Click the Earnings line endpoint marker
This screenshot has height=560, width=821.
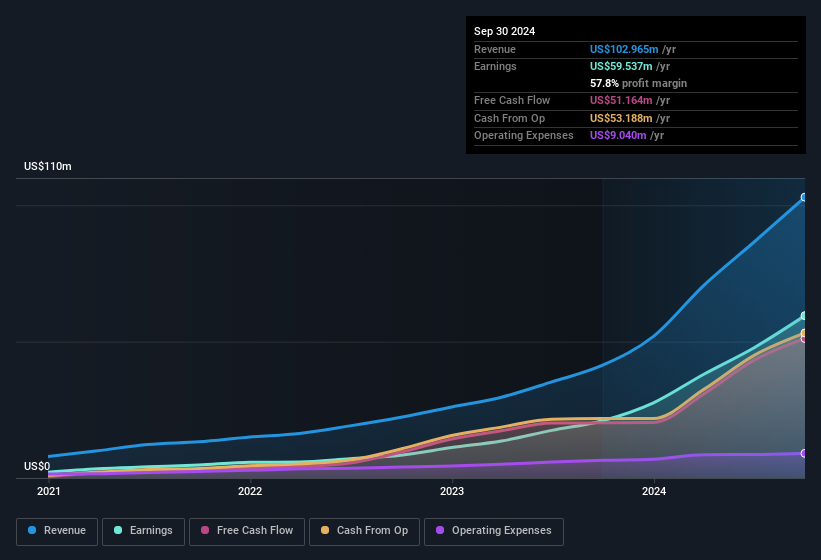click(804, 316)
